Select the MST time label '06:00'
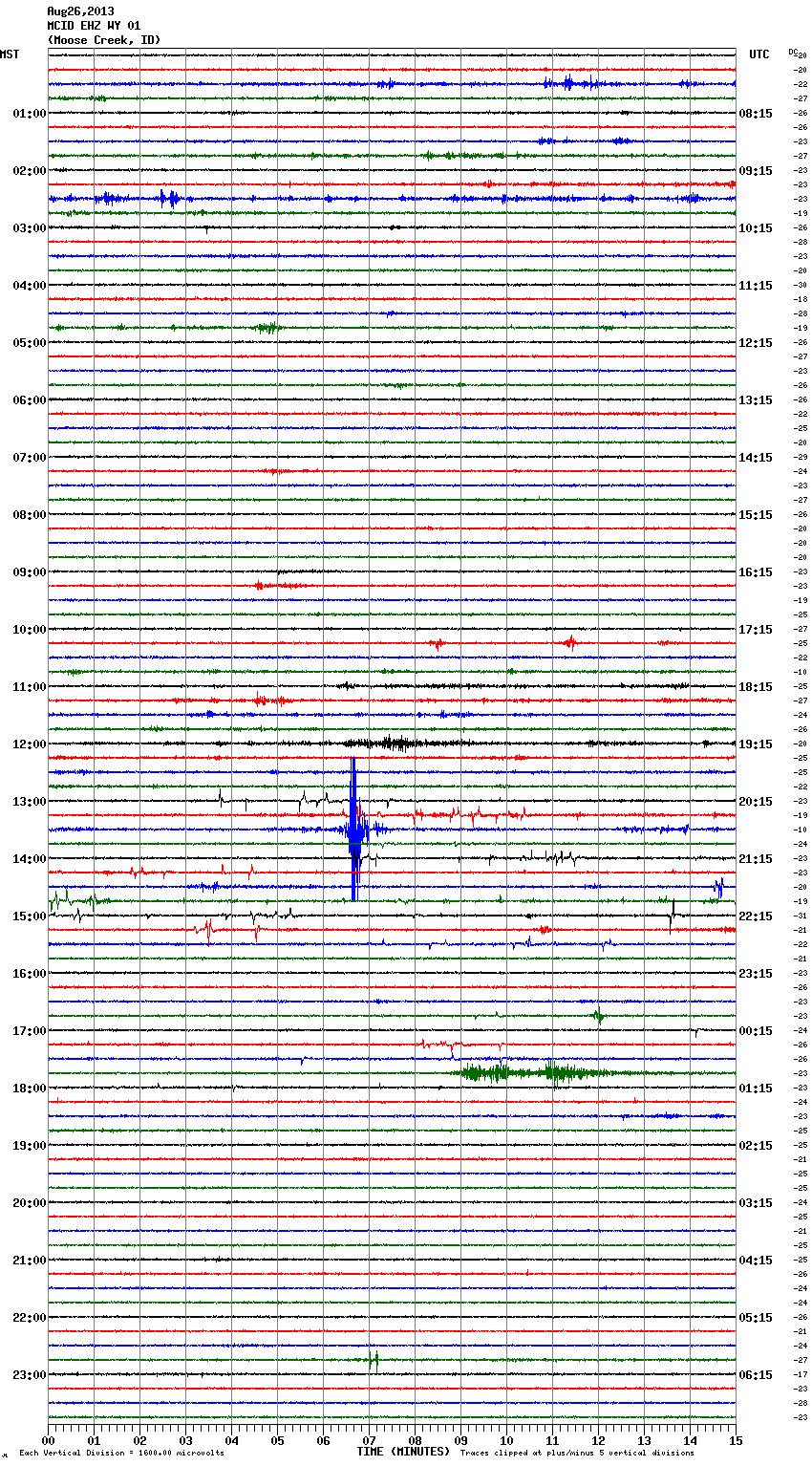The width and height of the screenshot is (812, 1466). [x=29, y=399]
